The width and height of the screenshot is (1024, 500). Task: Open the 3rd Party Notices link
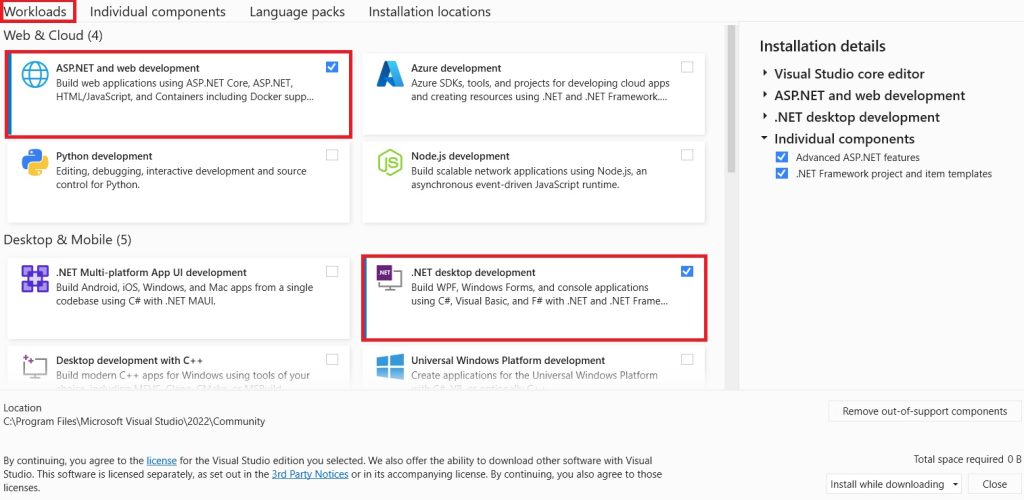pos(310,475)
